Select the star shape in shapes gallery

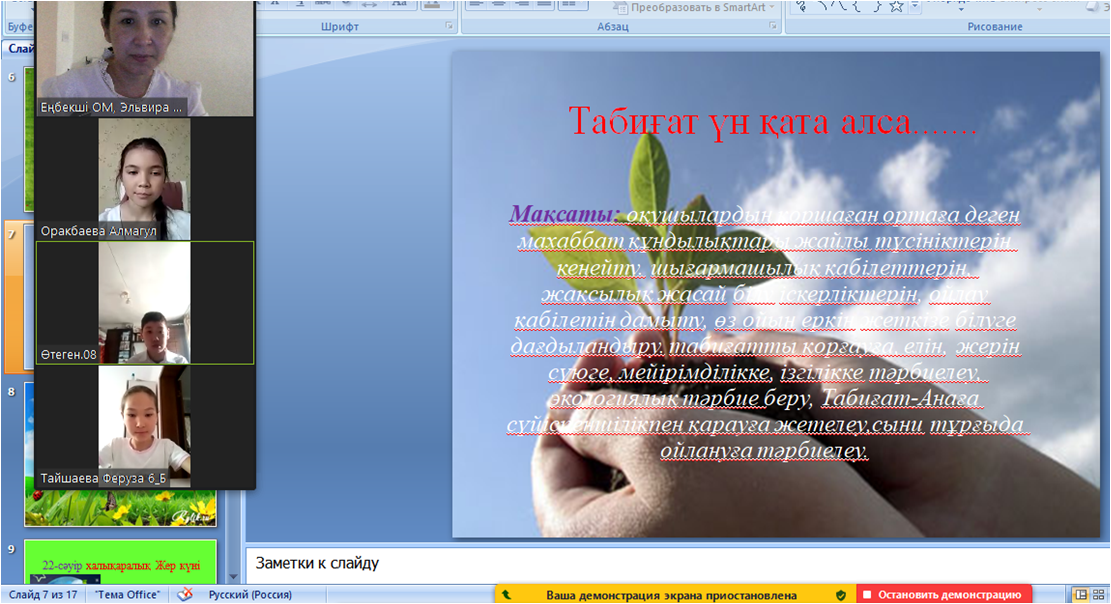896,7
